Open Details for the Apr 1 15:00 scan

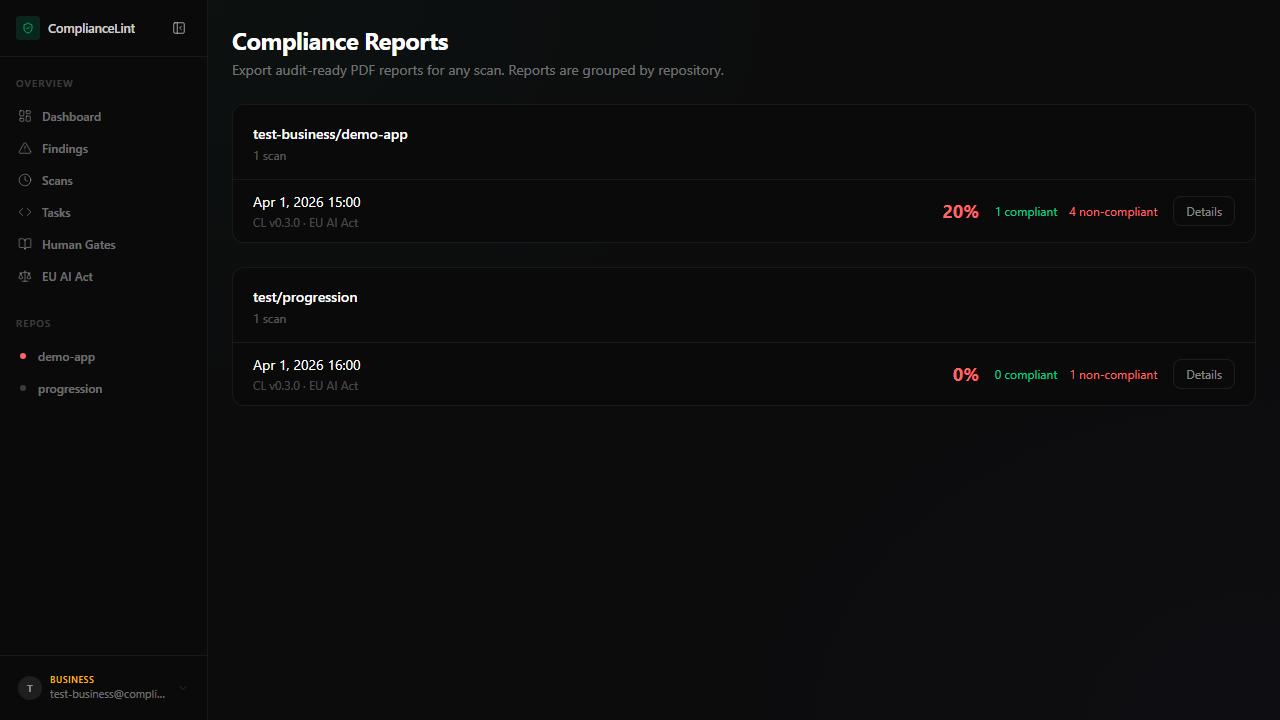(1204, 212)
